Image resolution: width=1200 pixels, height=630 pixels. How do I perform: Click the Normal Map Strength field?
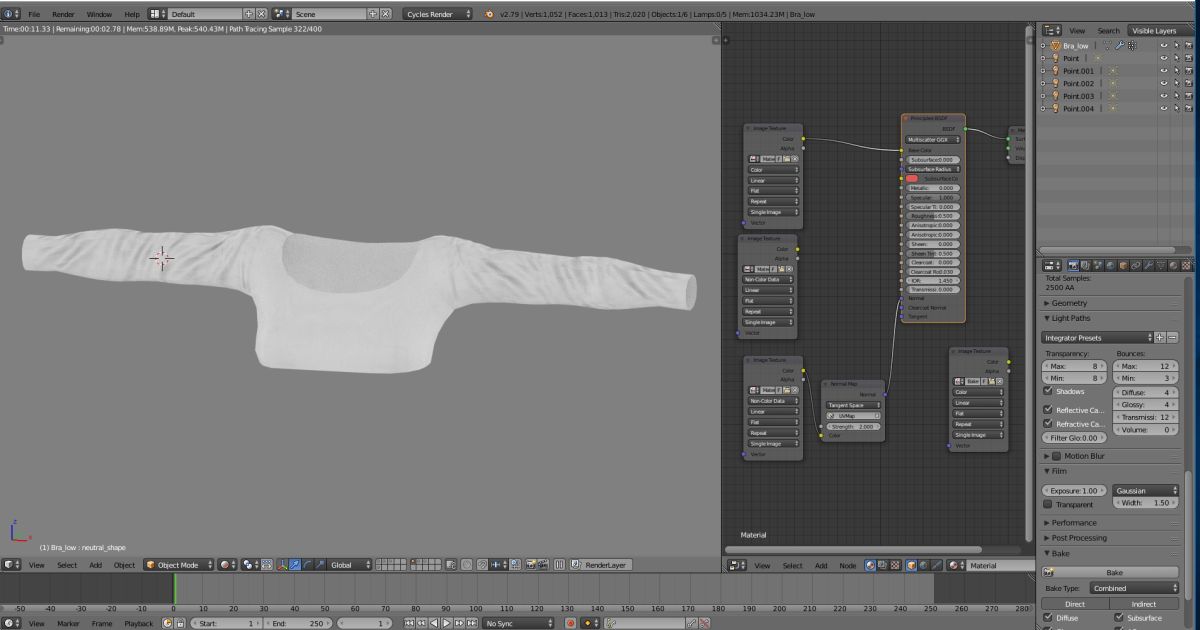coord(852,426)
